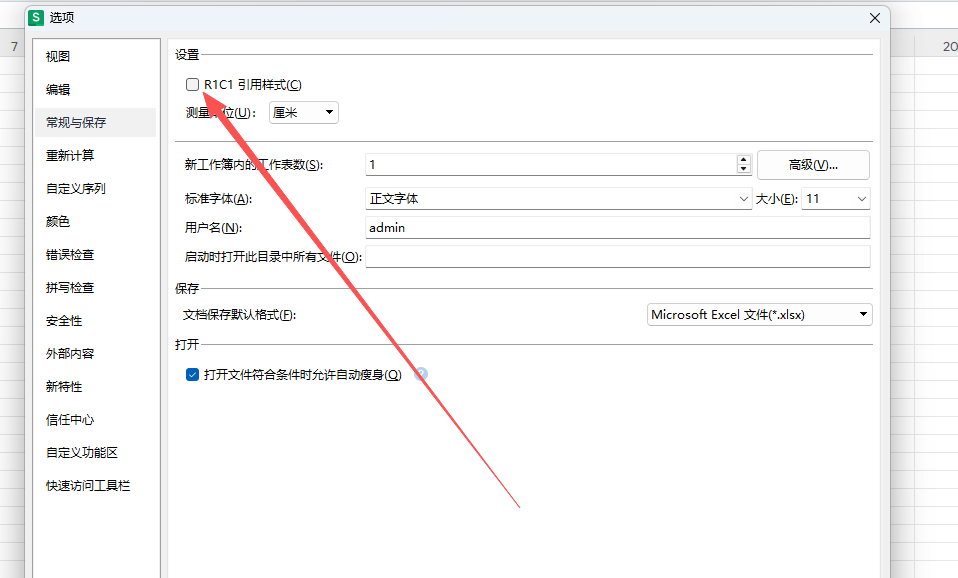Screen dimensions: 958x578
Task: Click the startup directory path input field
Action: coord(617,257)
